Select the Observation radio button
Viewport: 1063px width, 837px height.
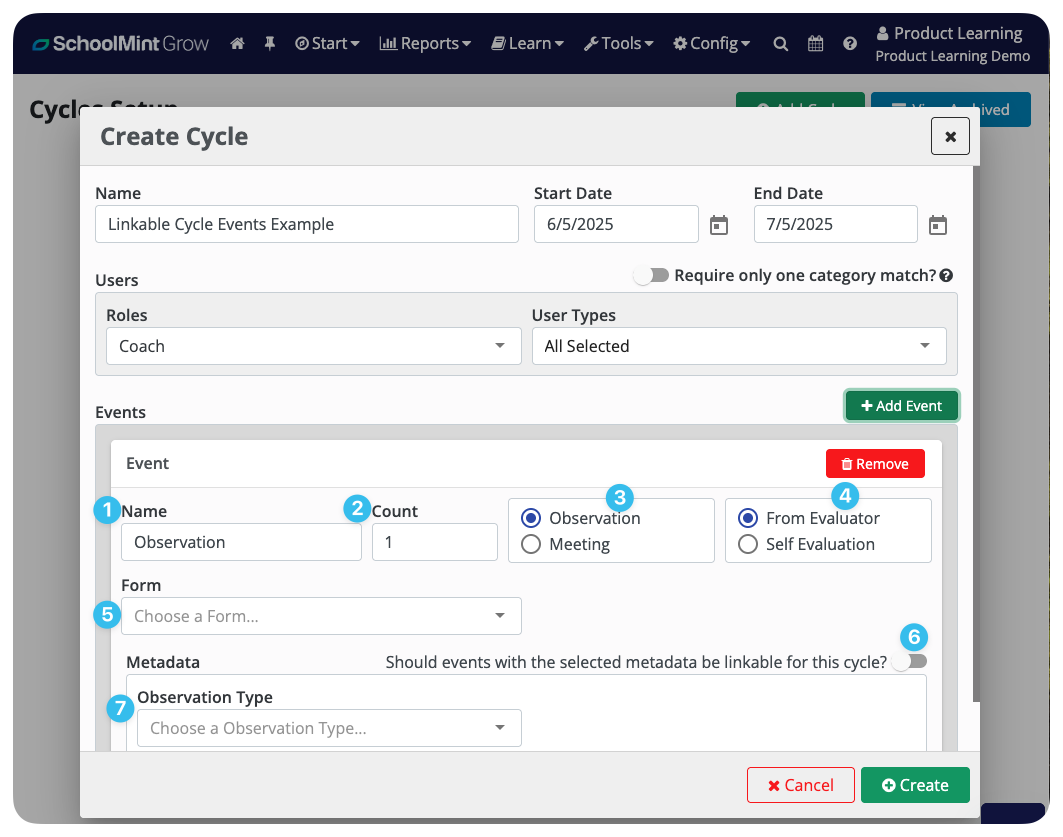531,518
